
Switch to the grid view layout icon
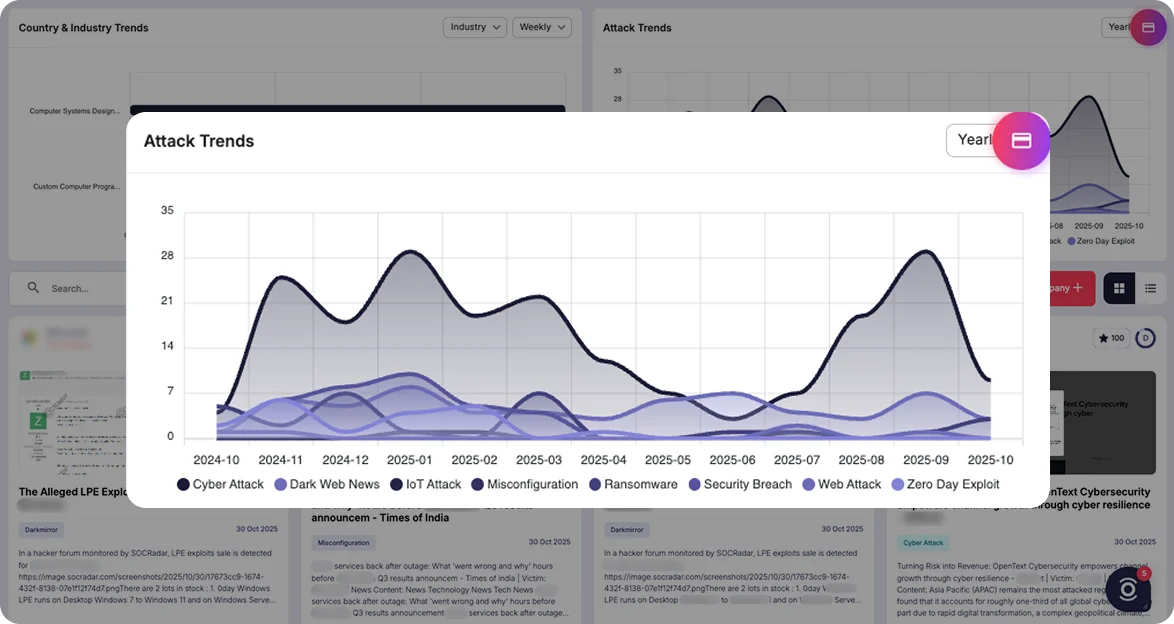coord(1119,288)
